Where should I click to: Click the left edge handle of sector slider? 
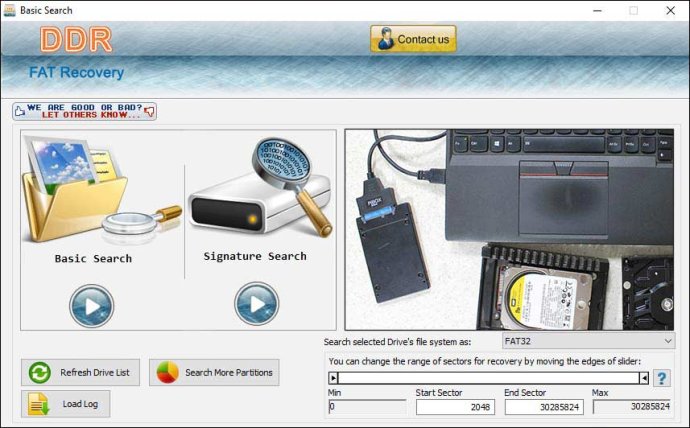pos(333,378)
